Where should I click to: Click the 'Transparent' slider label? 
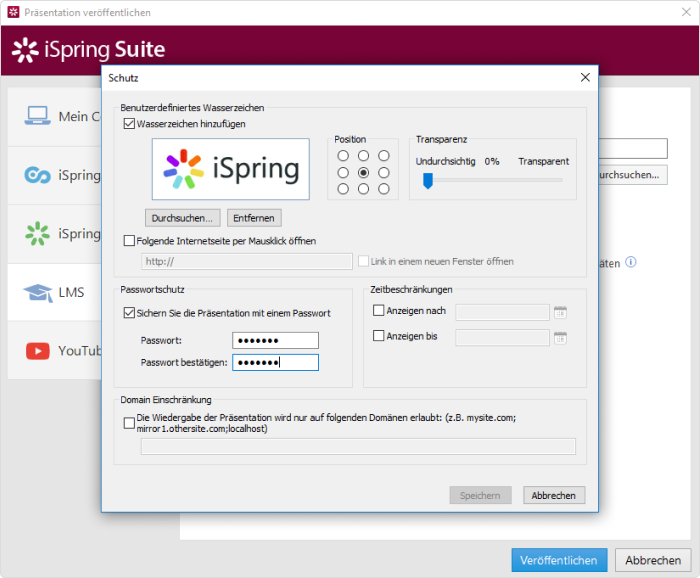(543, 161)
